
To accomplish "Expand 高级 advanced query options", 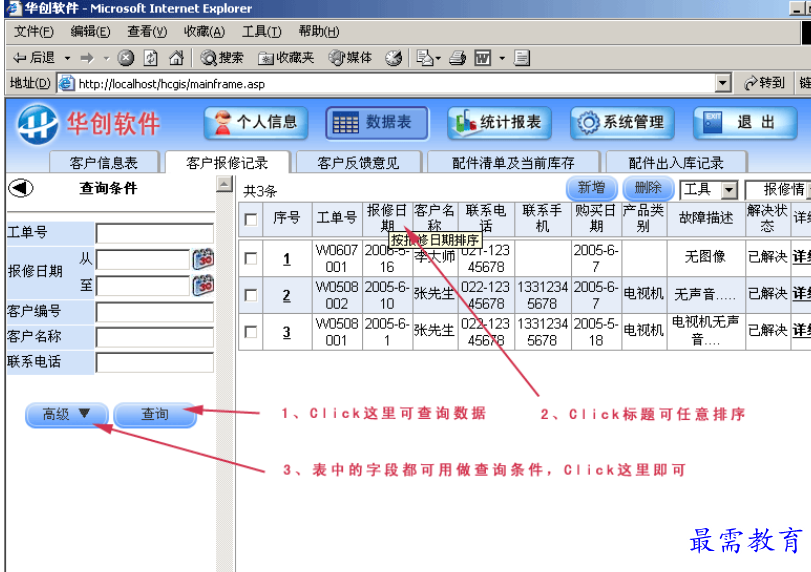I will click(67, 414).
